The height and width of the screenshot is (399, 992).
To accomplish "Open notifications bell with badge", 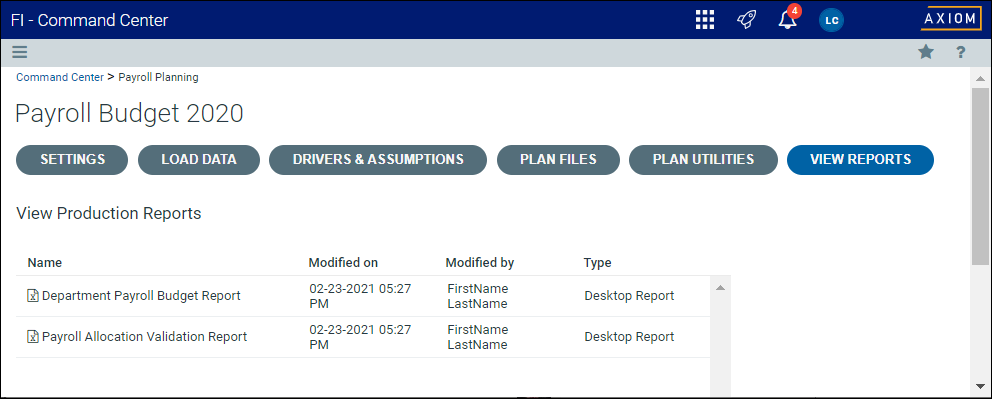I will click(x=788, y=18).
